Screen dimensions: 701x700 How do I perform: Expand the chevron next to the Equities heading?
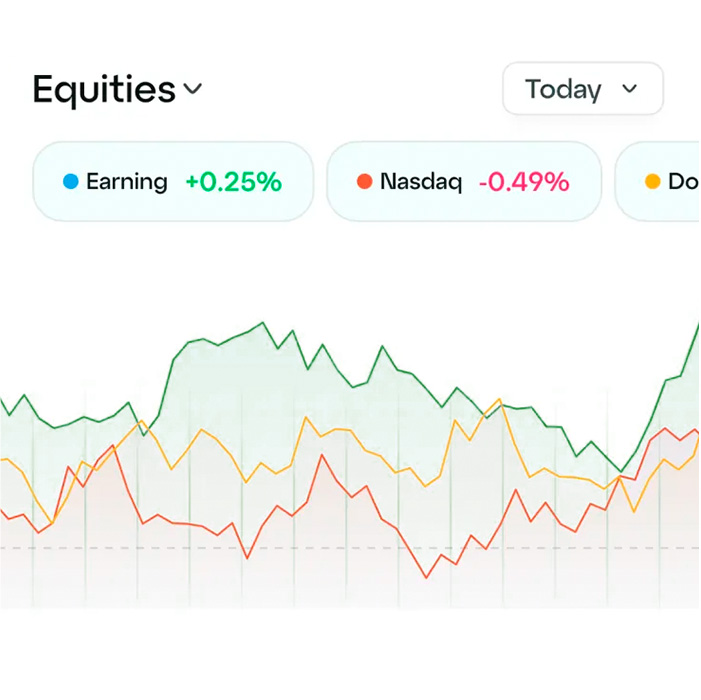(193, 89)
